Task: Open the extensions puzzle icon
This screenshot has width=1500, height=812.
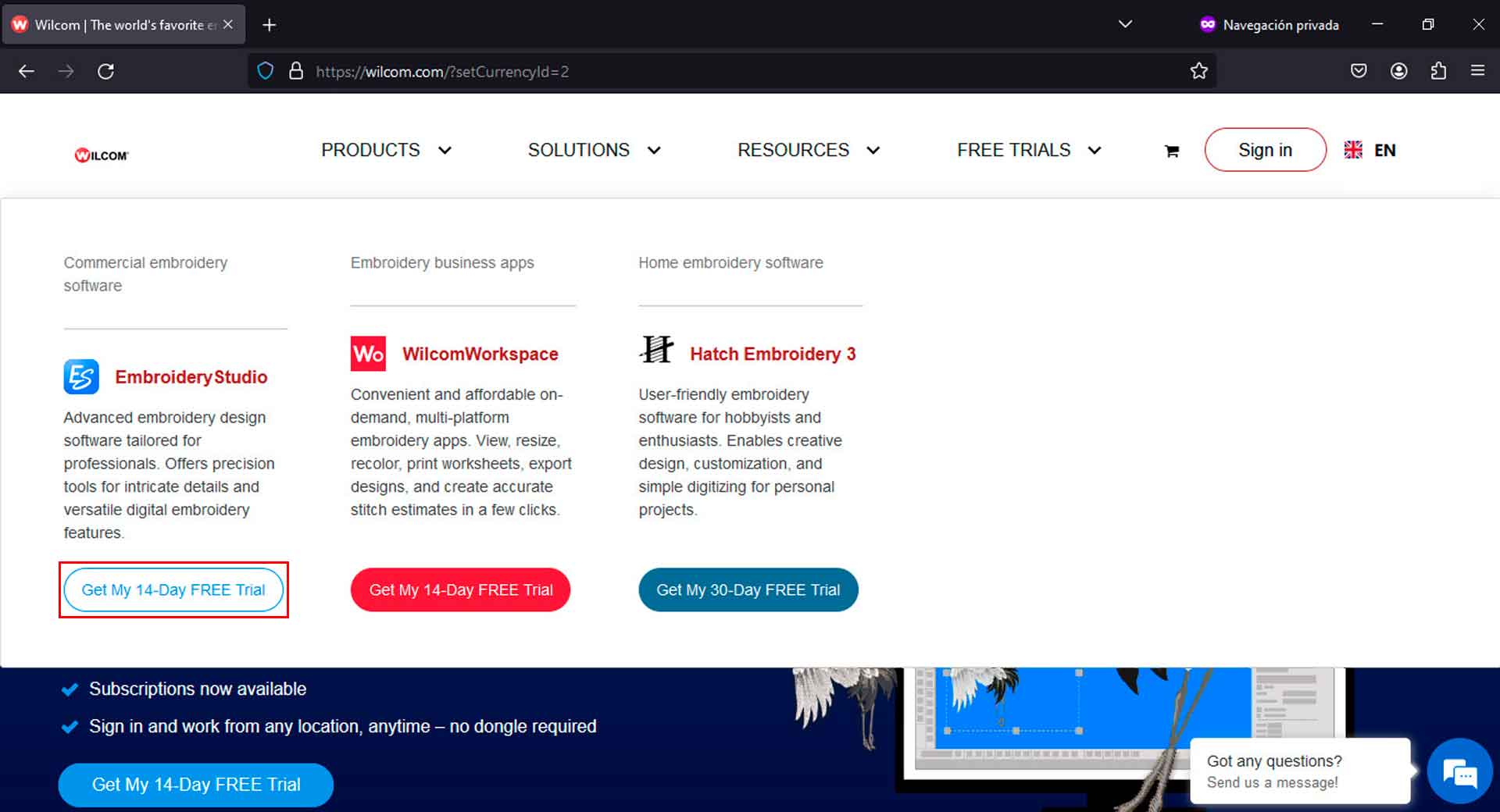Action: click(x=1438, y=71)
